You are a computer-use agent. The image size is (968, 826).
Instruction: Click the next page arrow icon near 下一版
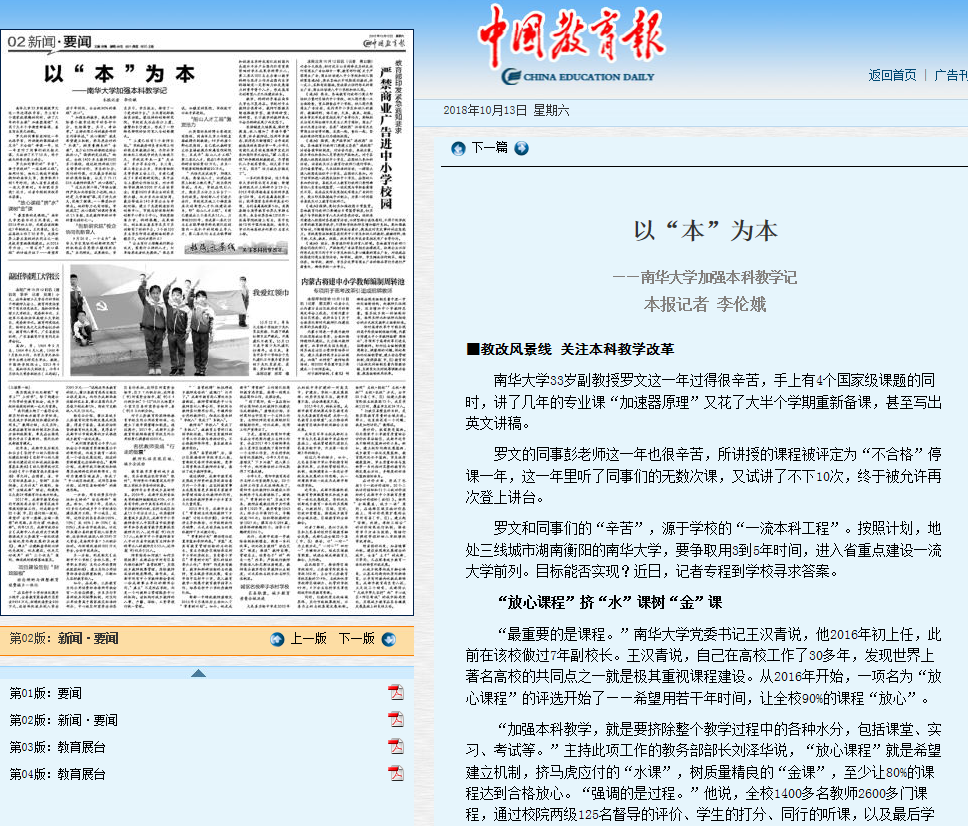(389, 639)
